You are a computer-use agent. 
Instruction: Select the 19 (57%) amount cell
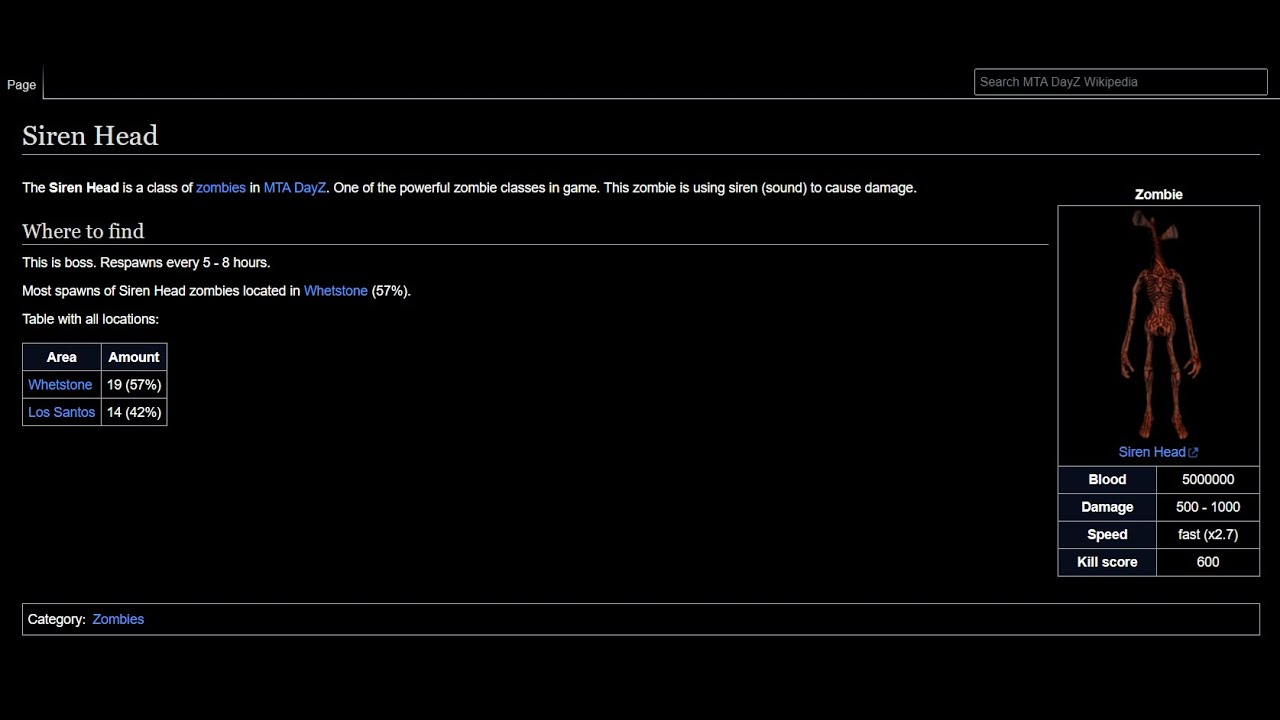pyautogui.click(x=134, y=385)
